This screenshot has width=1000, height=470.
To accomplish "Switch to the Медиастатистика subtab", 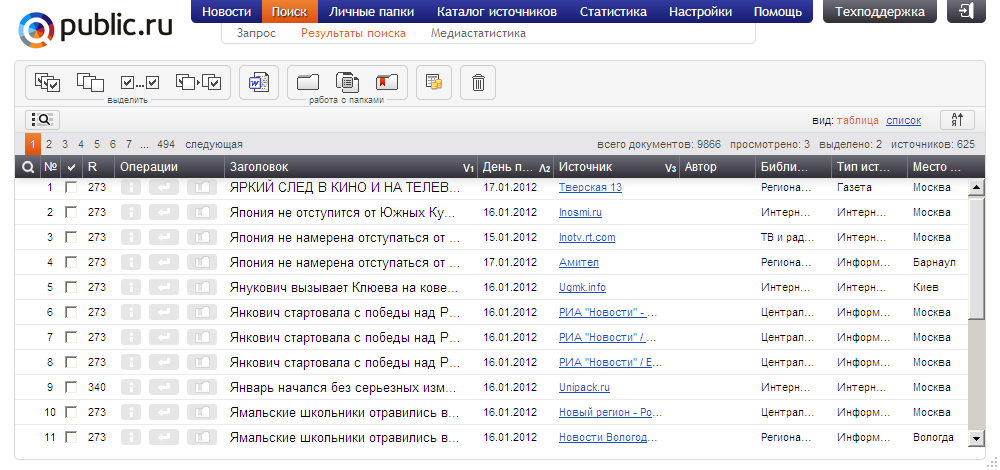I will point(478,33).
